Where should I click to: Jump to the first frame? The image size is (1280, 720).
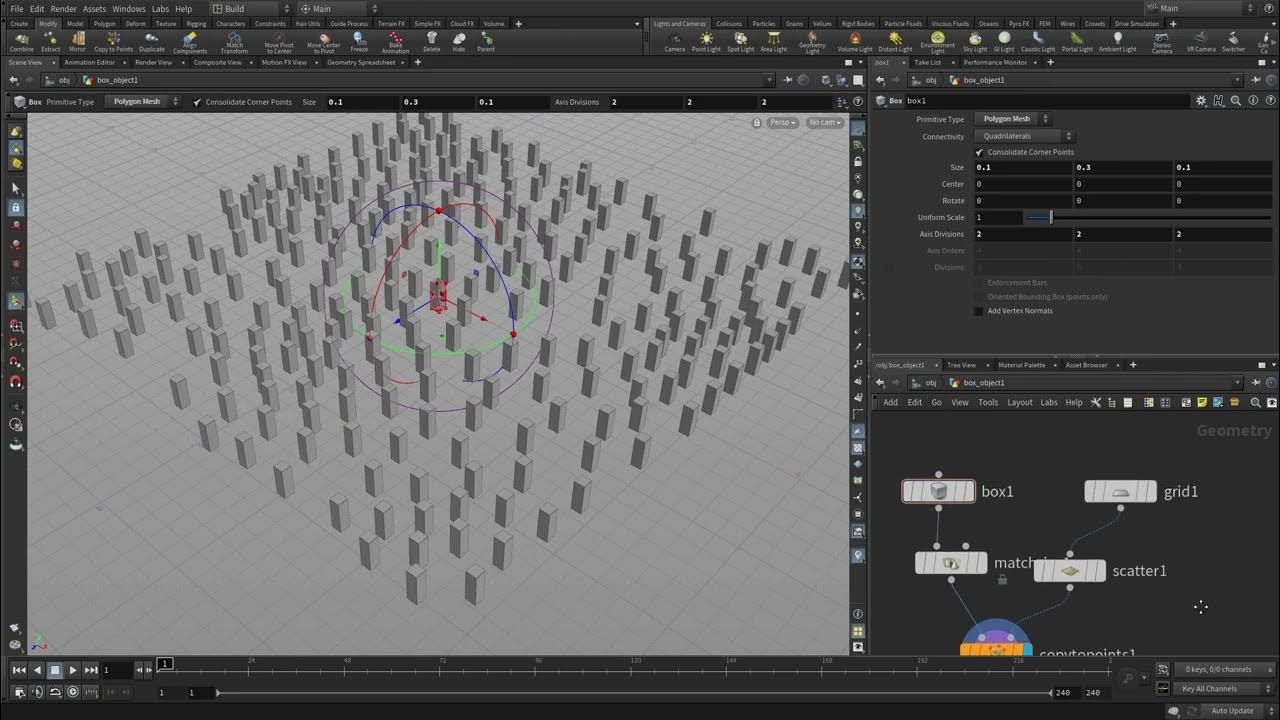tap(19, 670)
